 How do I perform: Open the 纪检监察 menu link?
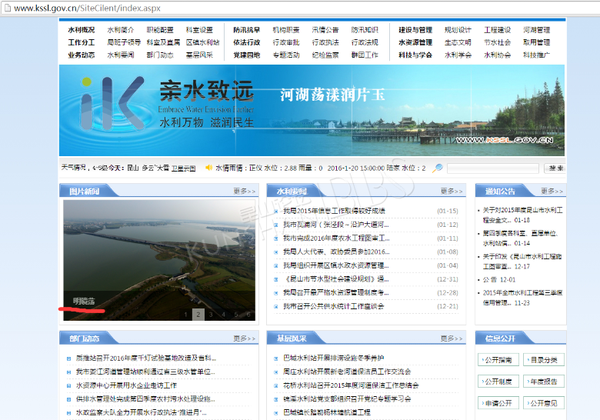325,55
